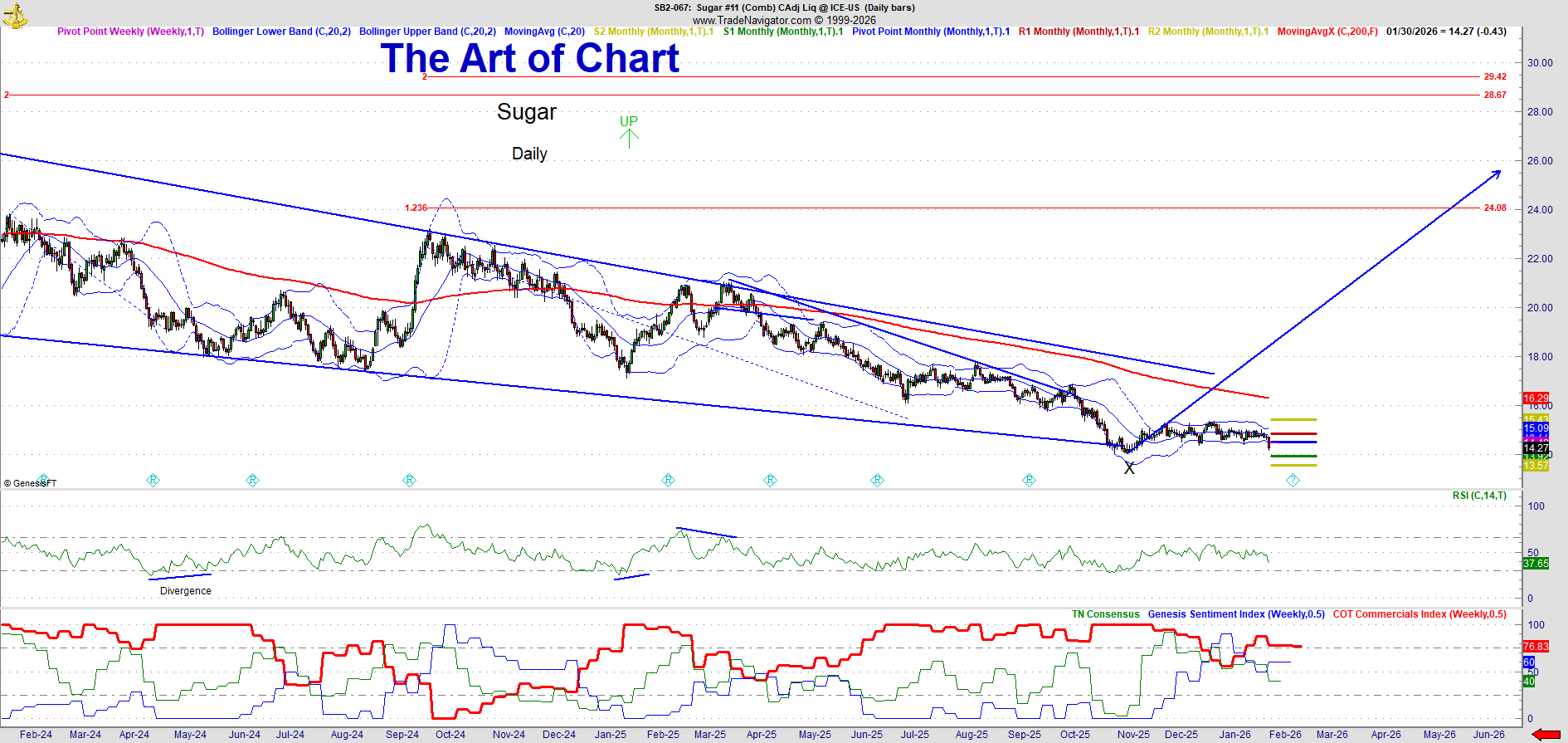Viewport: 1568px width, 743px height.
Task: Select the Divergence text annotation on RSI
Action: [185, 591]
